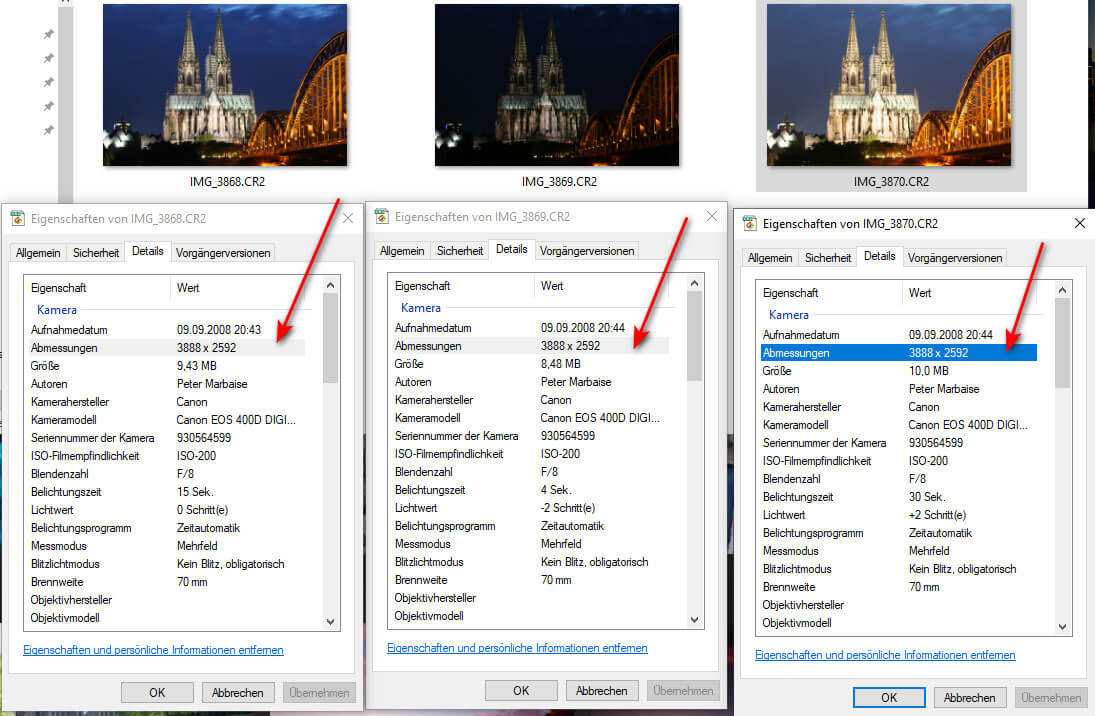
Task: Select '15 Sek.' exposure value in IMG_3868.CR2 dialog
Action: 195,492
